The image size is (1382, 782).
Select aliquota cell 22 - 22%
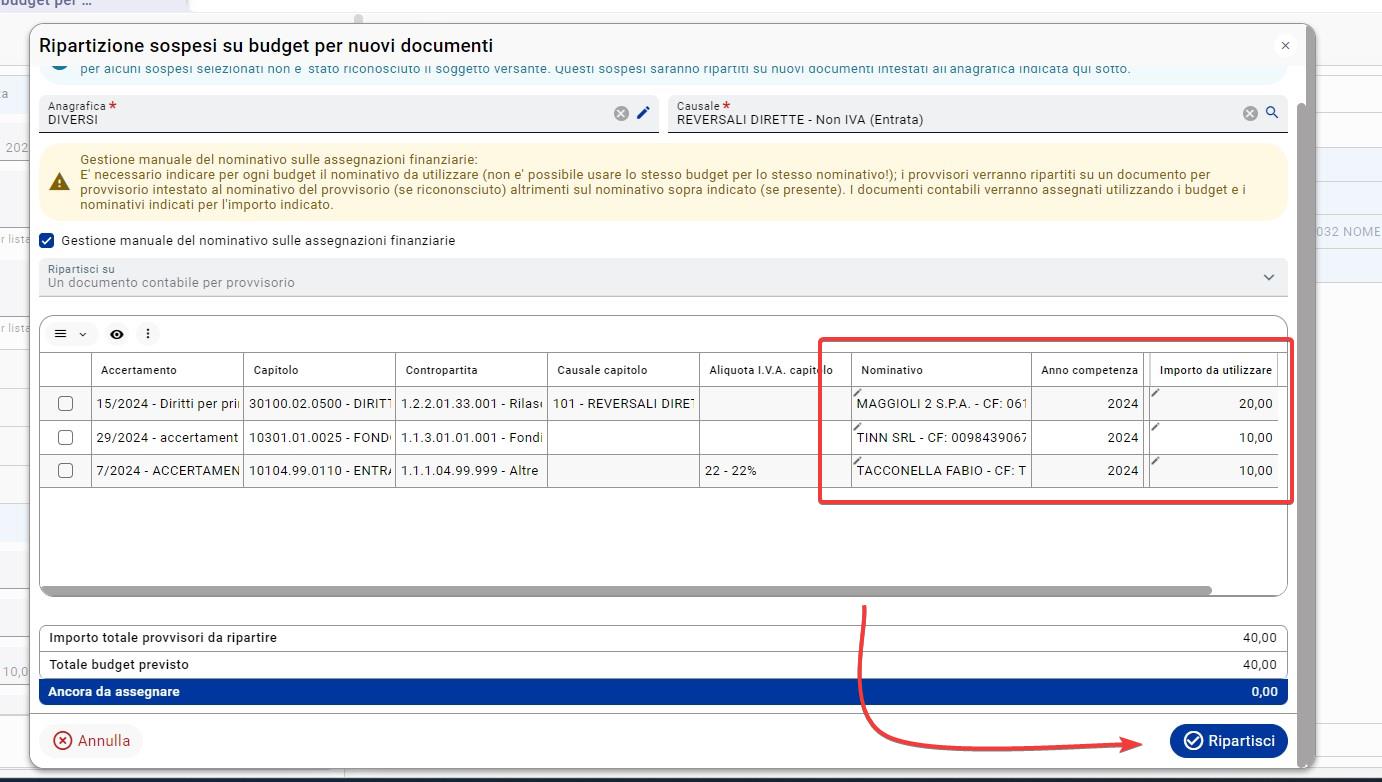coord(775,471)
